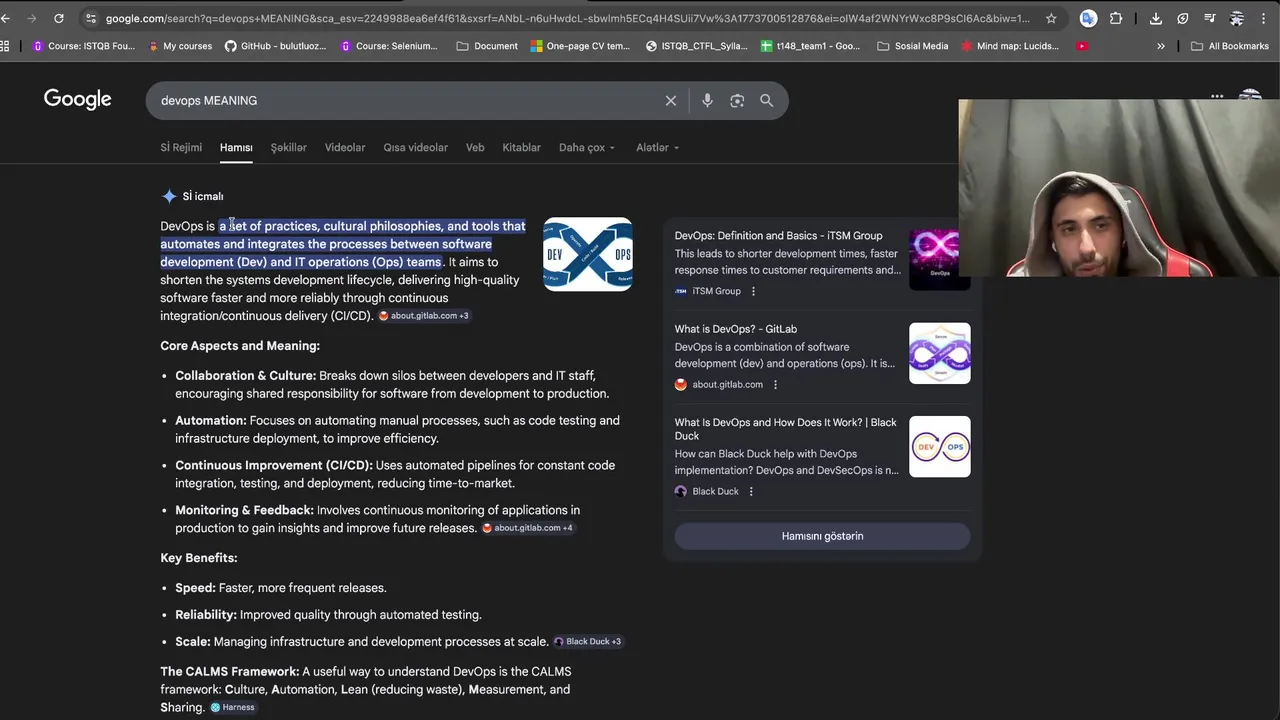Open Course: ISTQB Fou... bookmark

click(84, 46)
